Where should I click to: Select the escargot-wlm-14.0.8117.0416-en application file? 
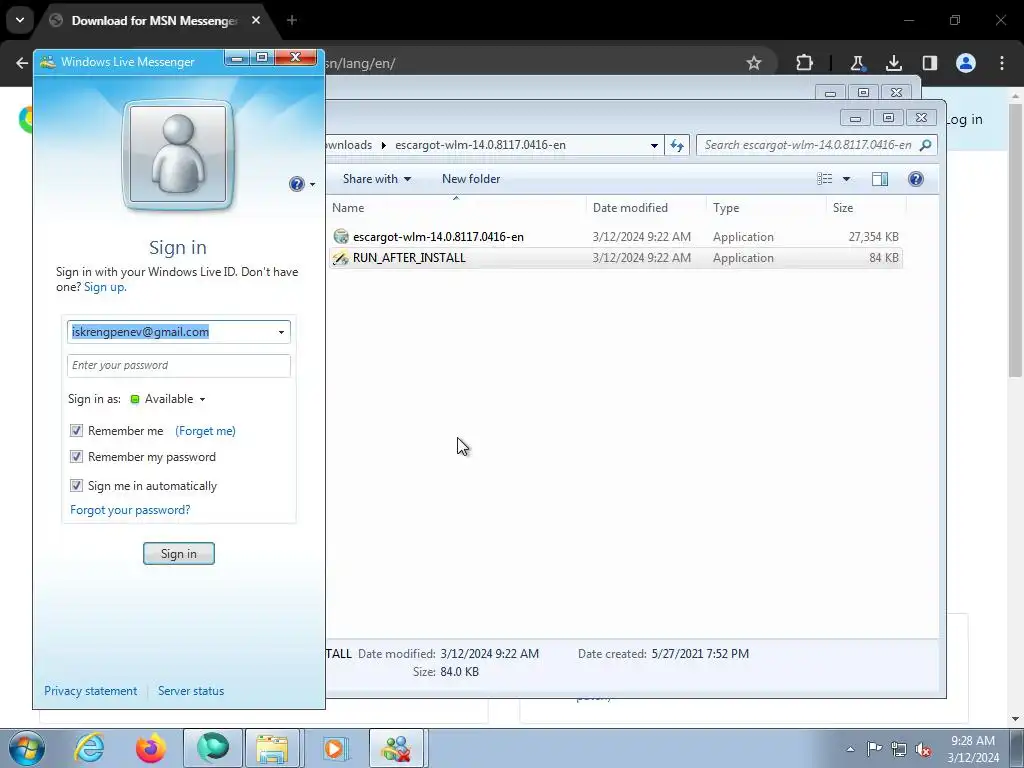pos(615,237)
